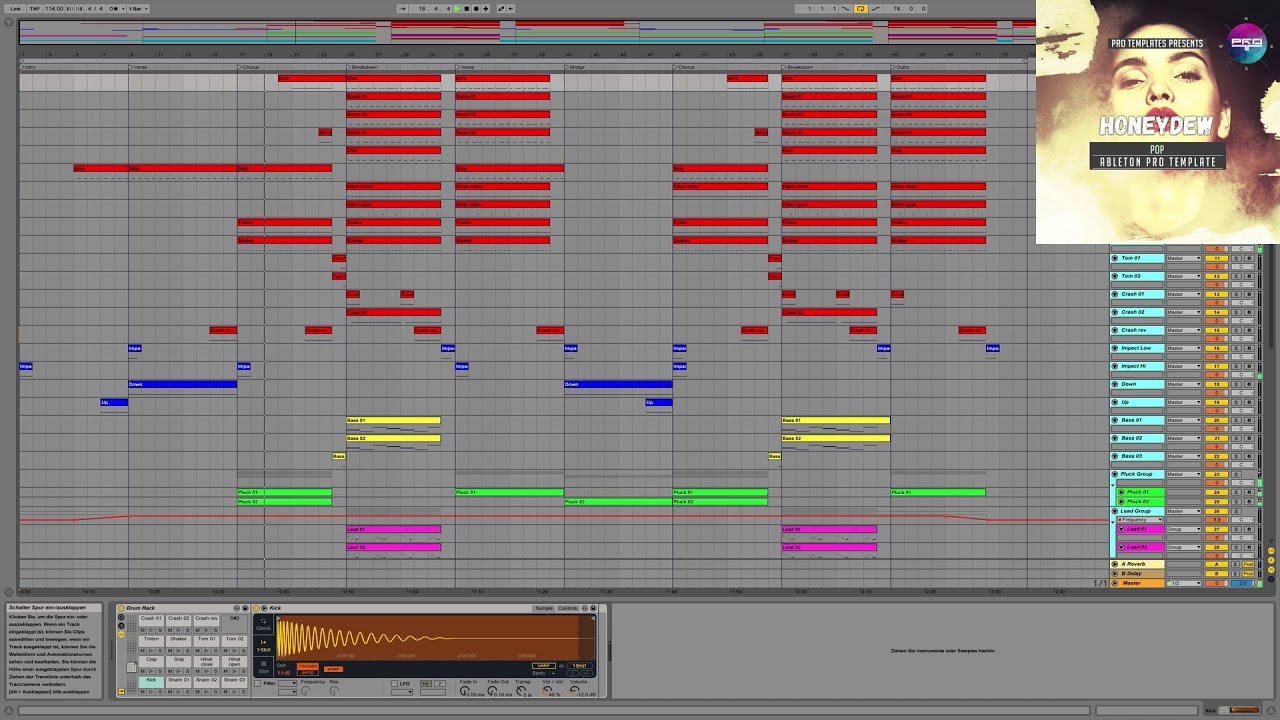Collapse the Tom 01 track with its fold arrow
This screenshot has width=1280, height=720.
pos(1115,258)
